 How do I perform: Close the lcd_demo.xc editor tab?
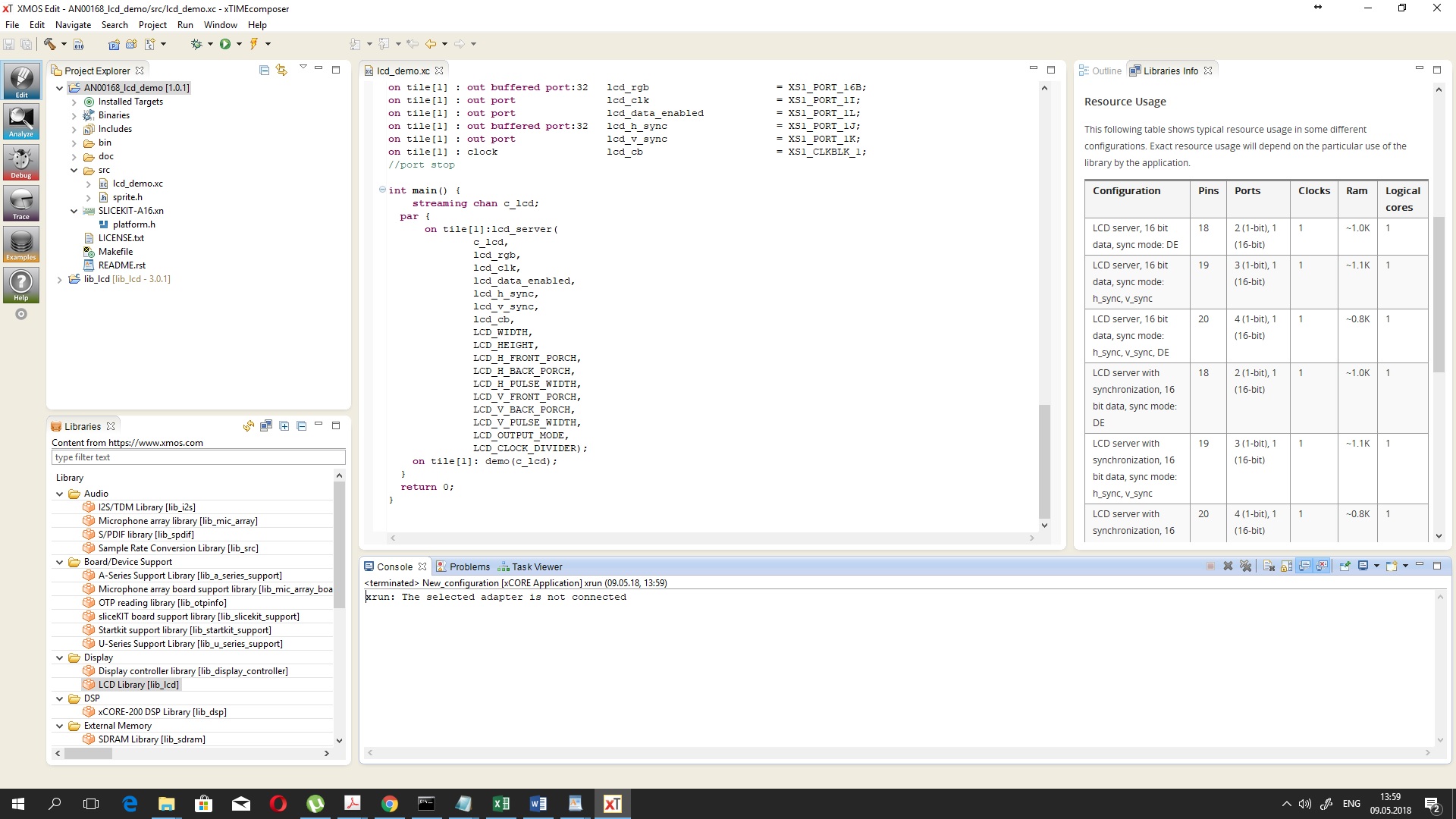click(x=439, y=71)
